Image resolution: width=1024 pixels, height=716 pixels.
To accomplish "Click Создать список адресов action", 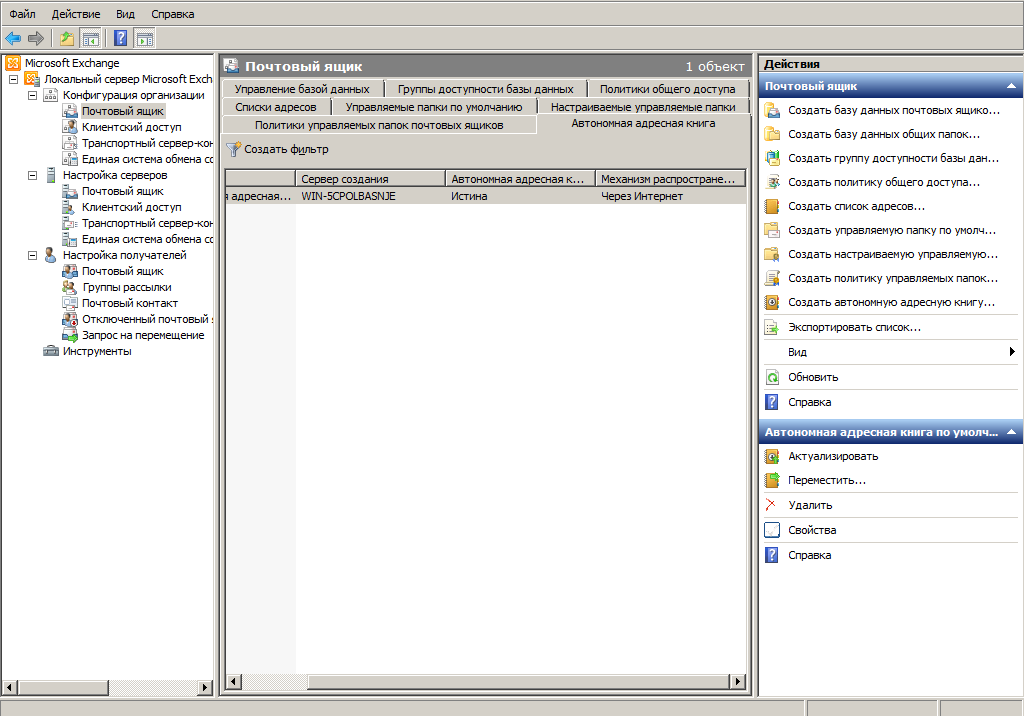I will (856, 206).
